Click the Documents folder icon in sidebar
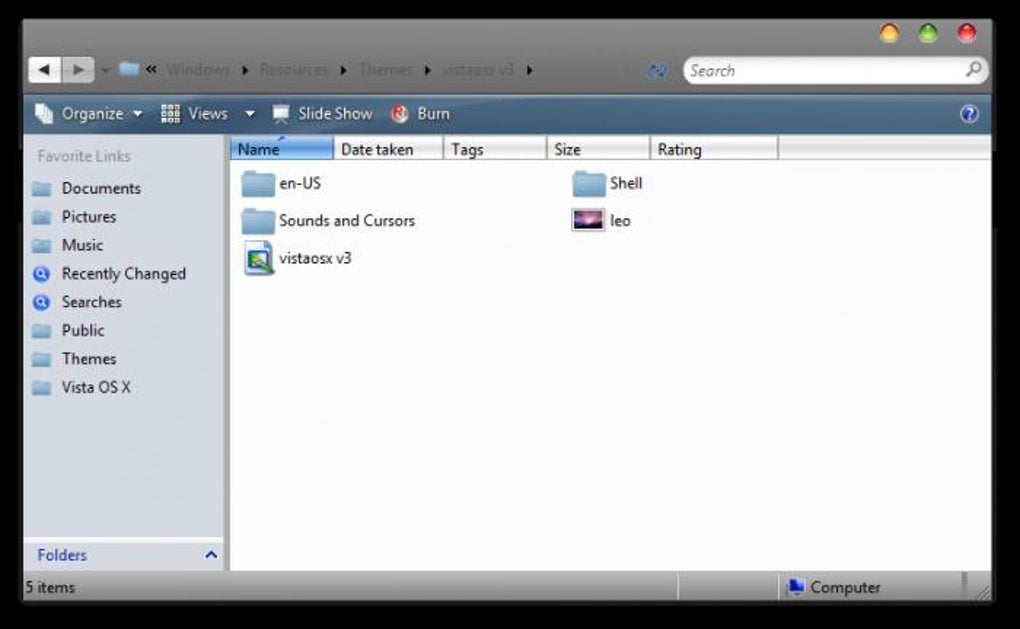This screenshot has width=1020, height=629. (x=42, y=189)
